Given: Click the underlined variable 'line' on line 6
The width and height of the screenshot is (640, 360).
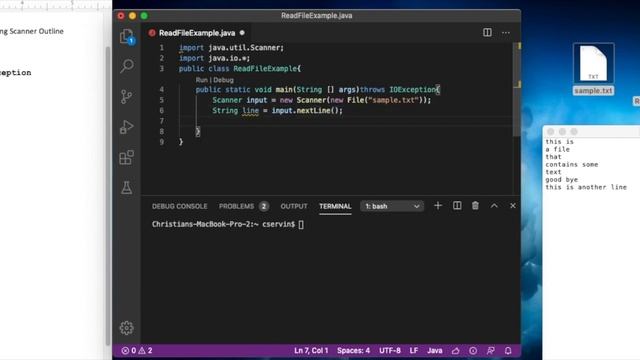Looking at the screenshot, I should (x=250, y=111).
